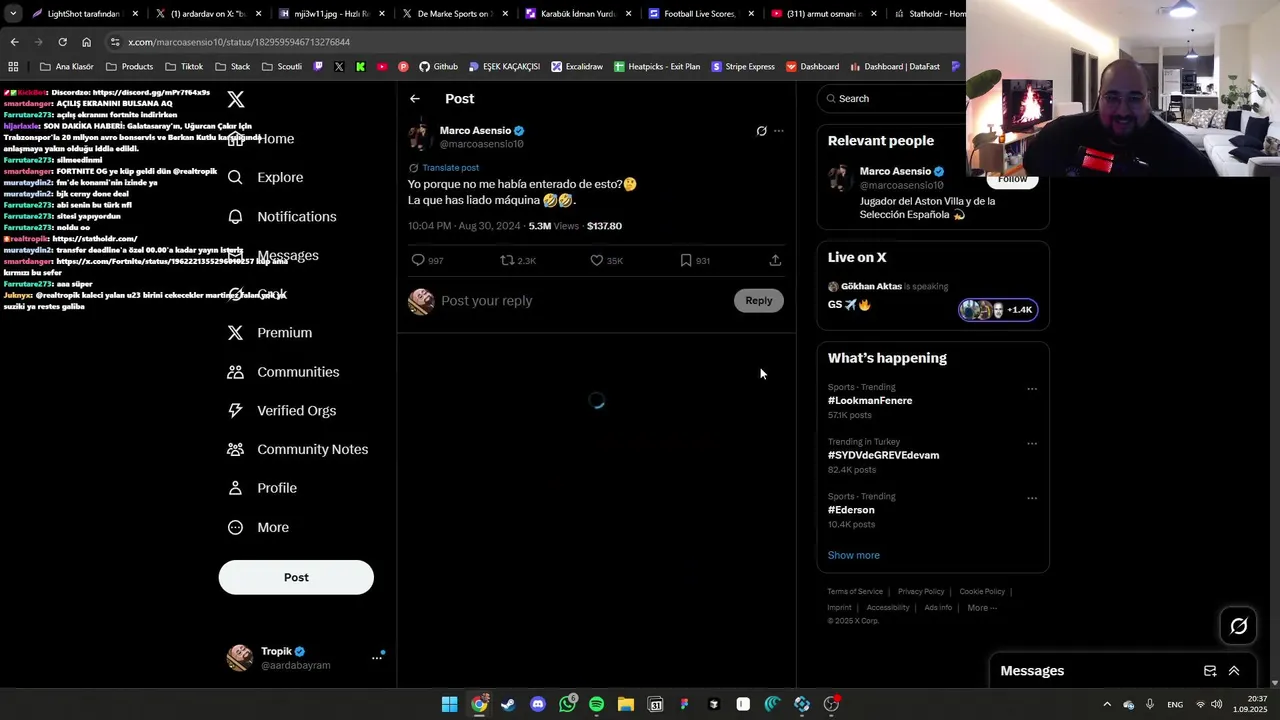Switch to the De Marke Sports tab
This screenshot has height=720, width=1280.
456,14
